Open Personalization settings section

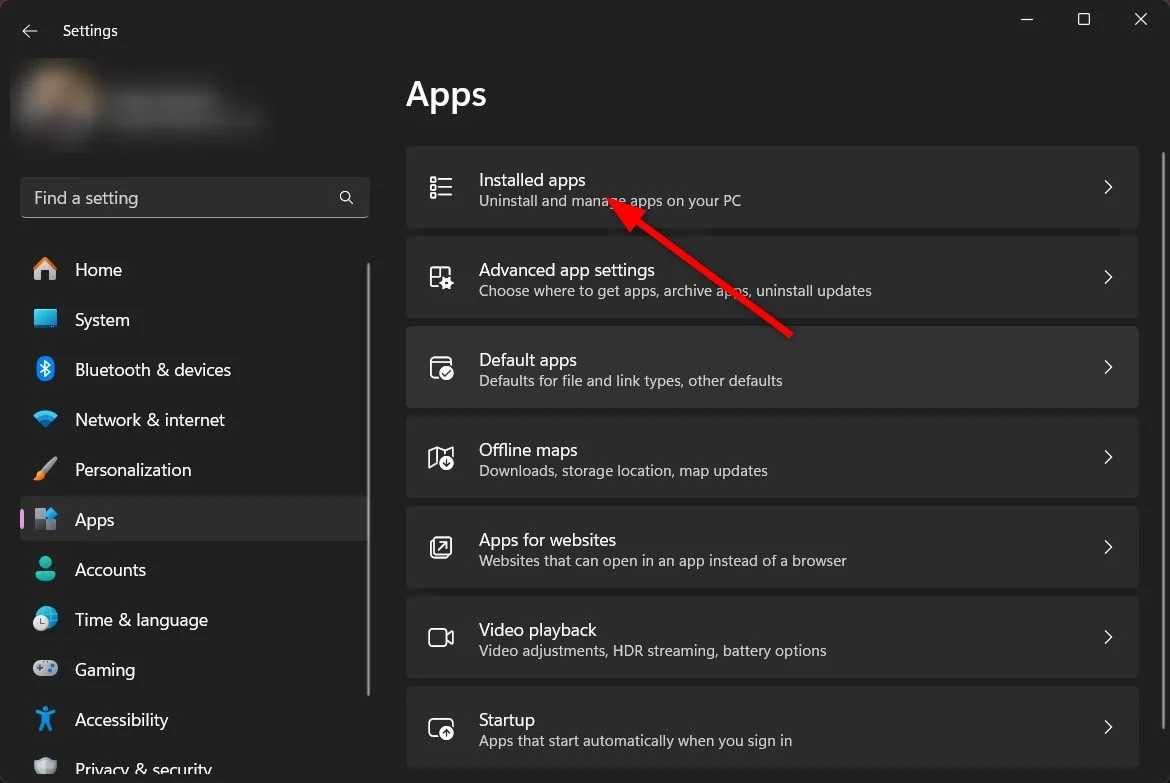pyautogui.click(x=133, y=470)
